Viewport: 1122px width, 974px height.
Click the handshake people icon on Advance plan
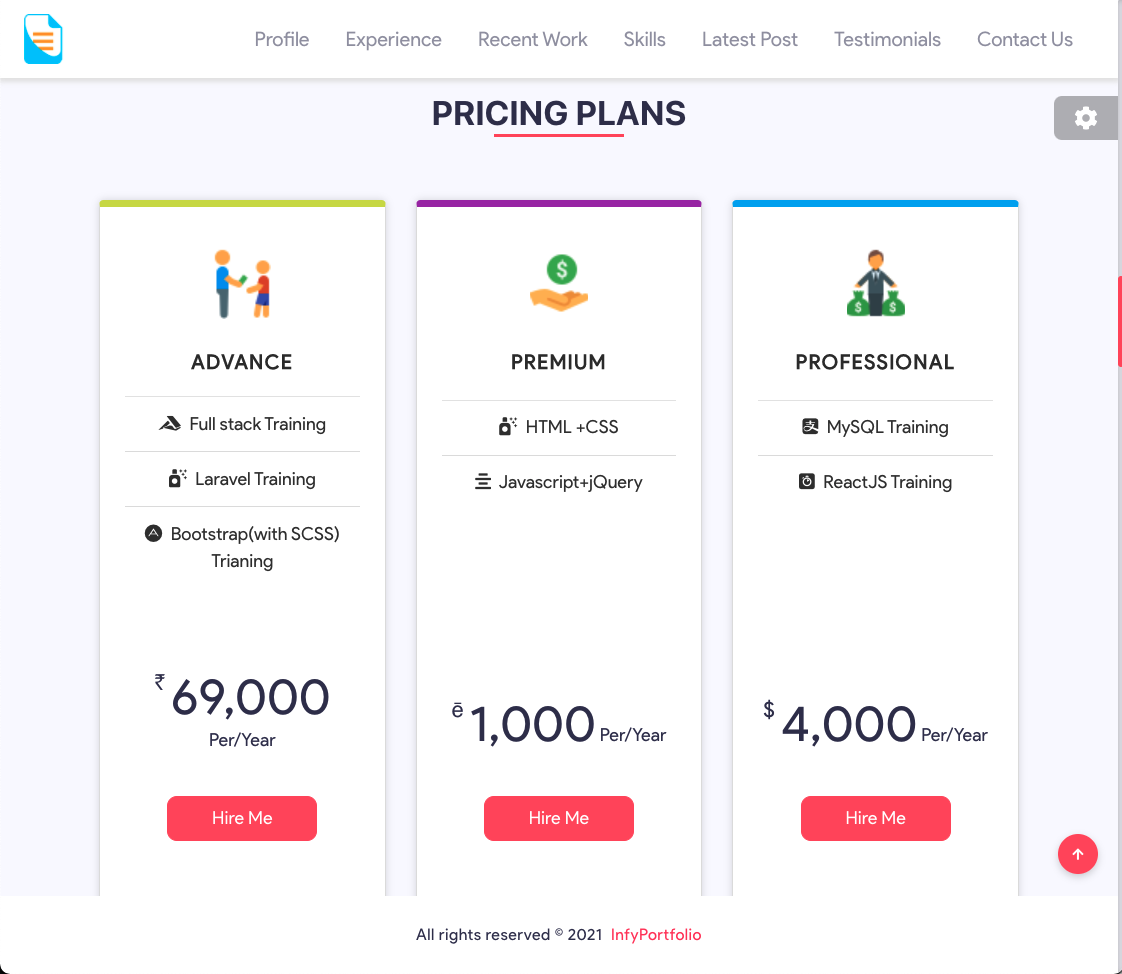[x=241, y=281]
